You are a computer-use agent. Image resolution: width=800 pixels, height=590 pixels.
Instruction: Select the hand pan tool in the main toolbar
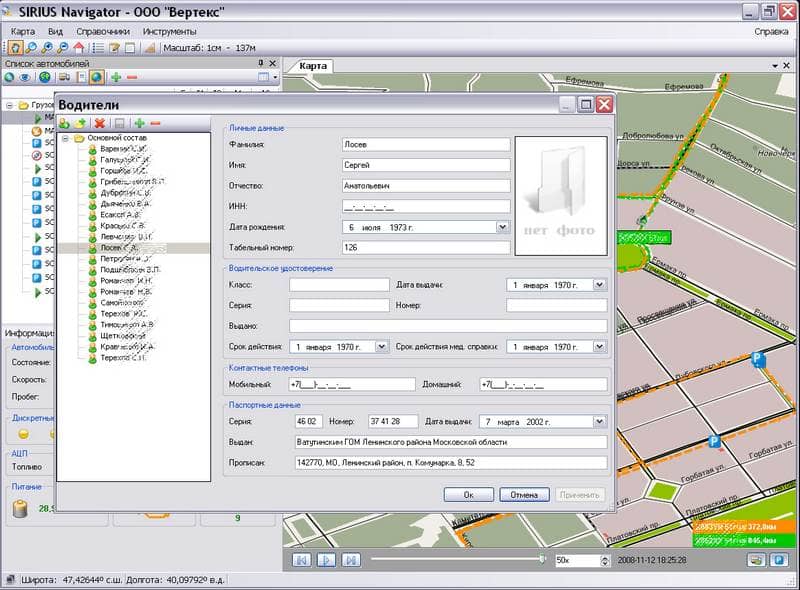coord(15,48)
